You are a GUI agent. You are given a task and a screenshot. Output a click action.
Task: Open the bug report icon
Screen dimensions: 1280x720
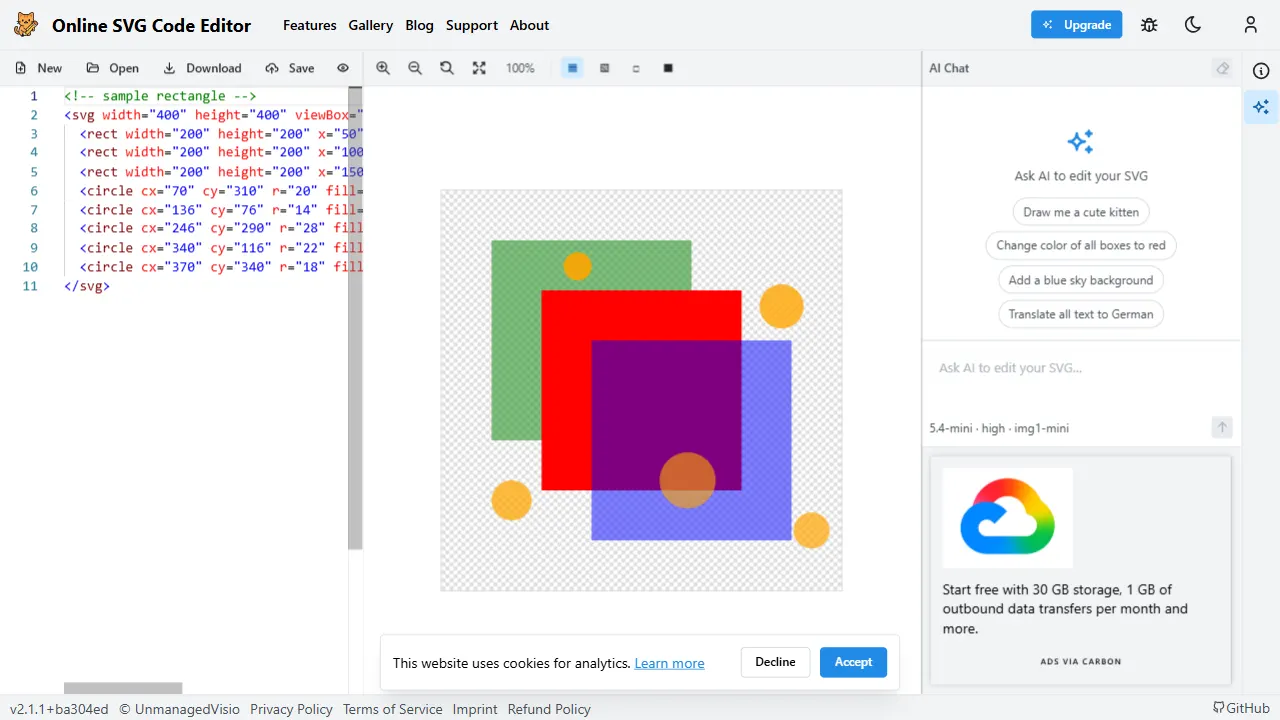pos(1149,25)
